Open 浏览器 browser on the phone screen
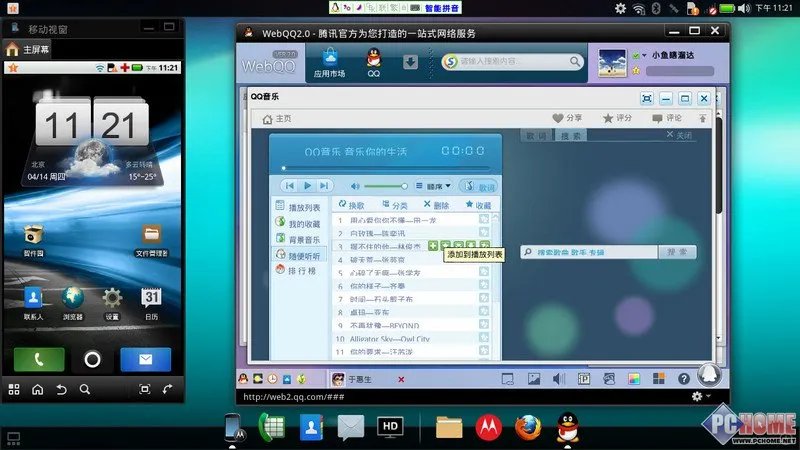This screenshot has width=800, height=450. tap(72, 304)
